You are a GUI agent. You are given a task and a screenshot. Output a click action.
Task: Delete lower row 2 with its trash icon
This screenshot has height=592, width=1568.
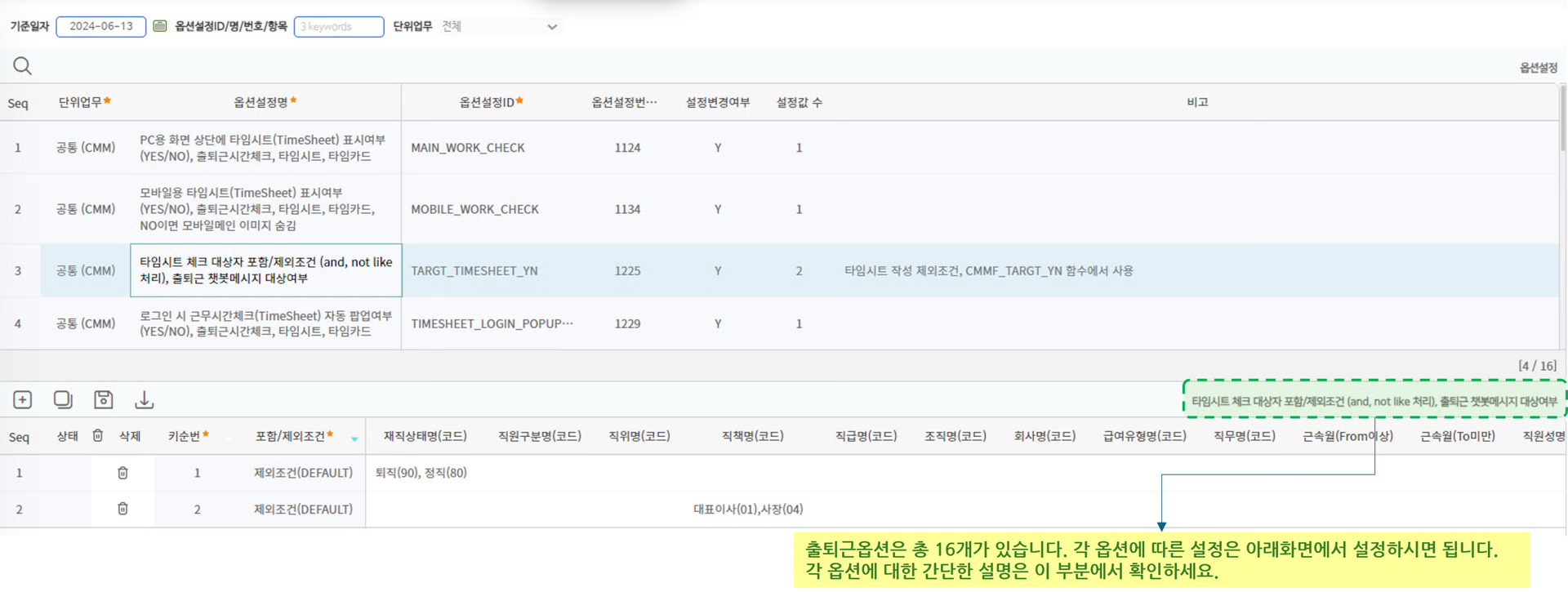pyautogui.click(x=122, y=509)
